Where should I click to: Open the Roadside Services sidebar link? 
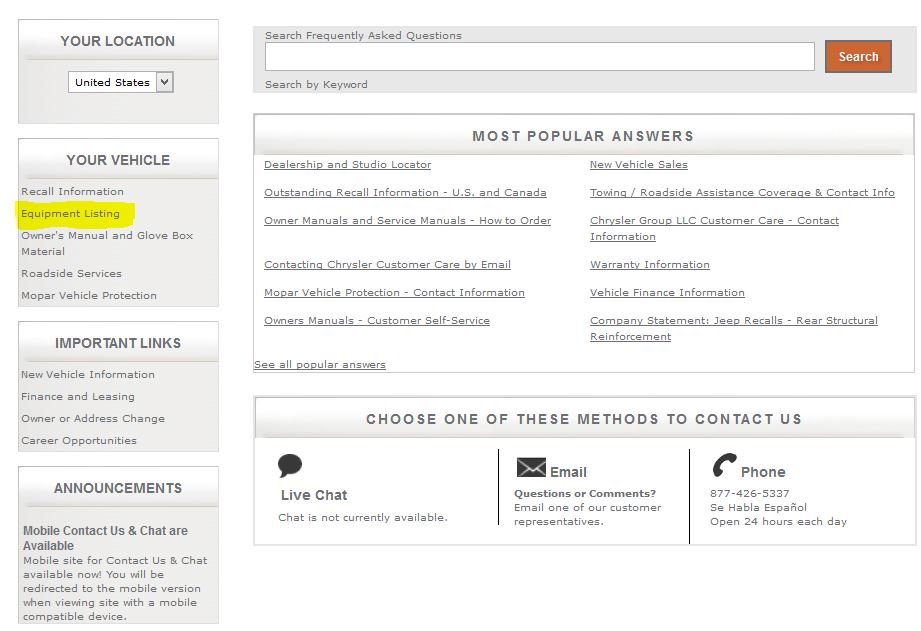point(72,274)
